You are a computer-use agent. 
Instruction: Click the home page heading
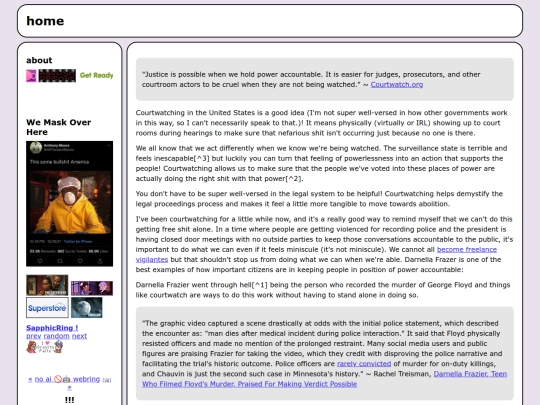pos(45,21)
